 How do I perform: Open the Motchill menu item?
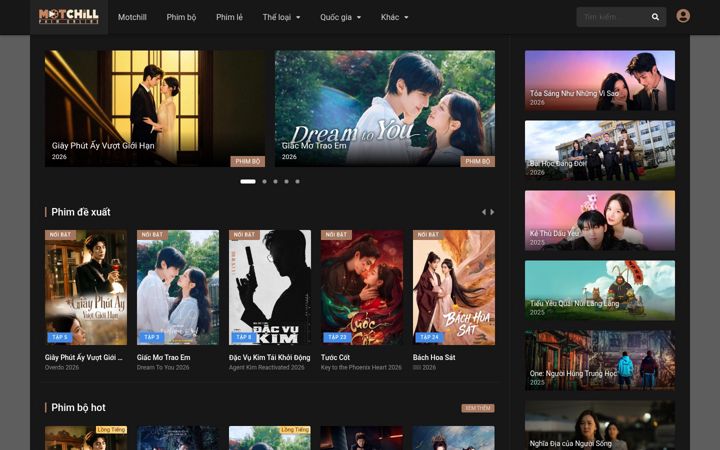[132, 17]
